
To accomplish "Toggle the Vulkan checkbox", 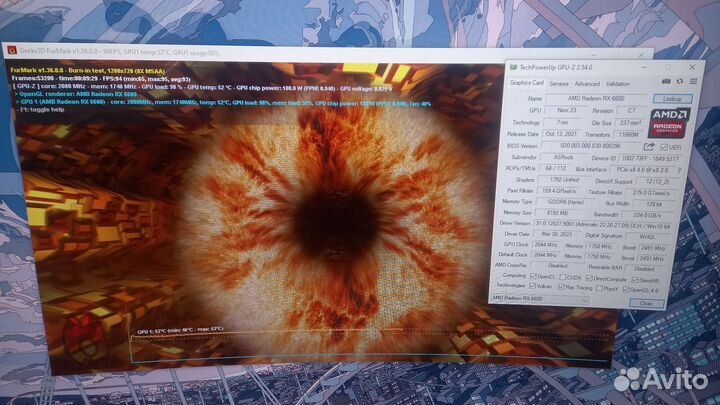I will 533,285.
